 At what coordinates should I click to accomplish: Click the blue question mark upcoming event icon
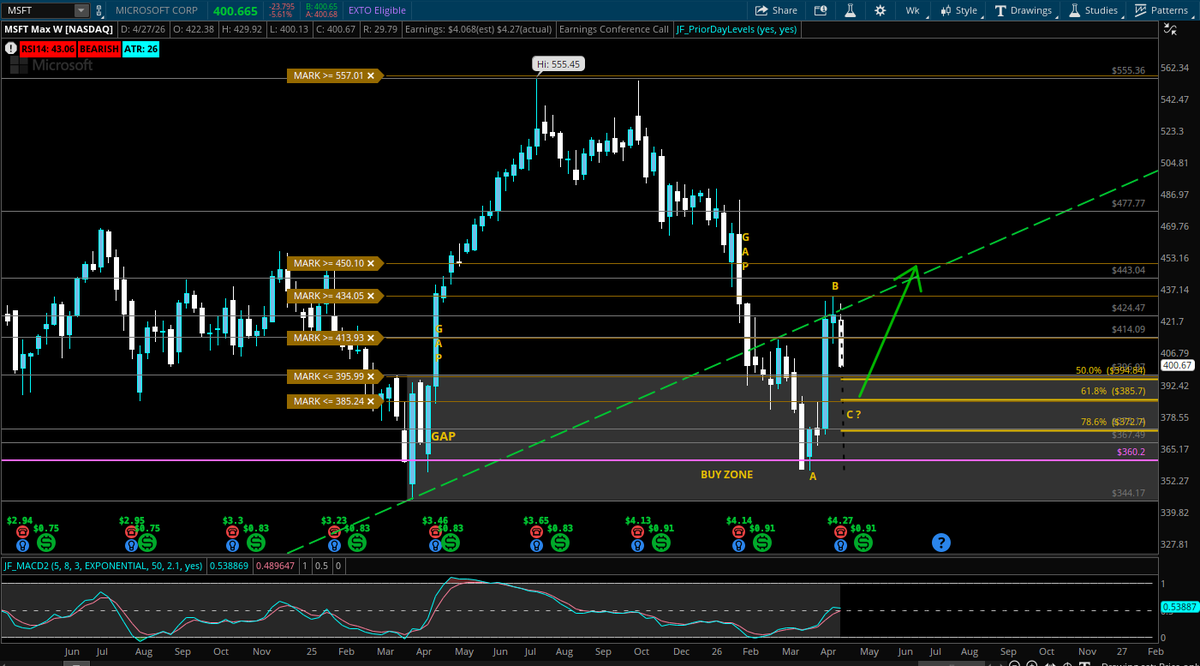point(941,542)
